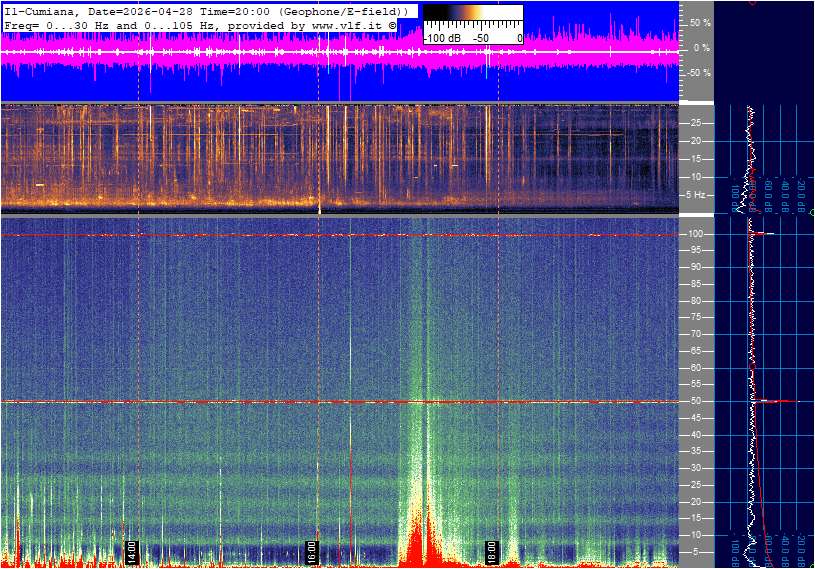This screenshot has height=569, width=815.
Task: Click the red 50 Hz mains line in spectrogram
Action: [340, 402]
